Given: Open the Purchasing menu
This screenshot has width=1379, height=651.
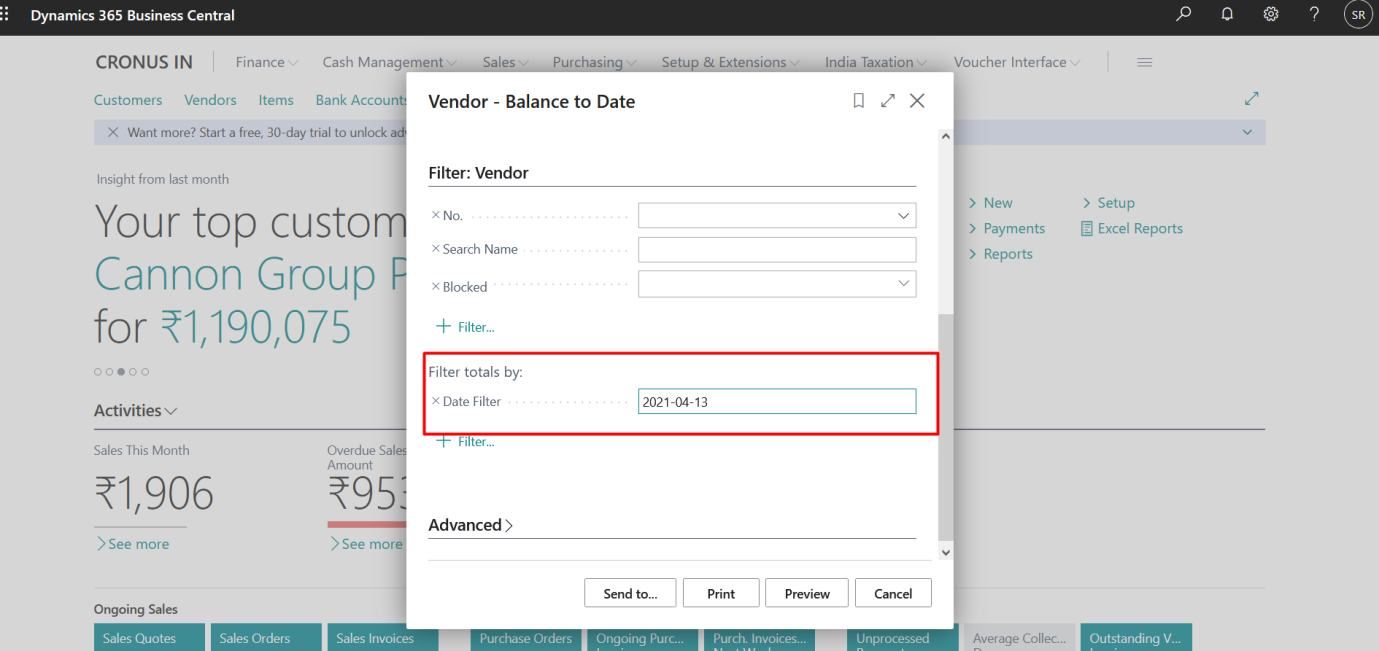Looking at the screenshot, I should tap(589, 61).
